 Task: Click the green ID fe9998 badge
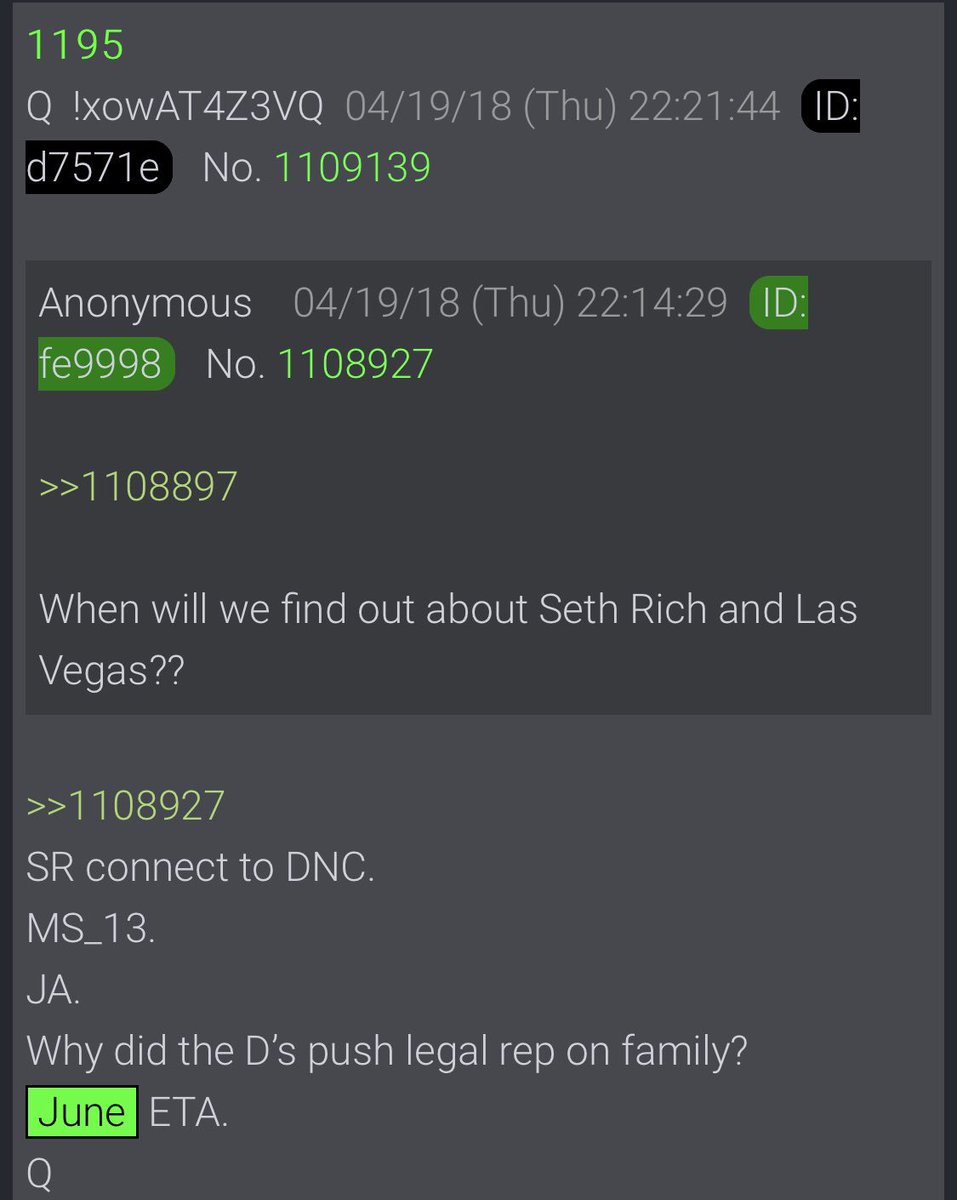pos(423,334)
